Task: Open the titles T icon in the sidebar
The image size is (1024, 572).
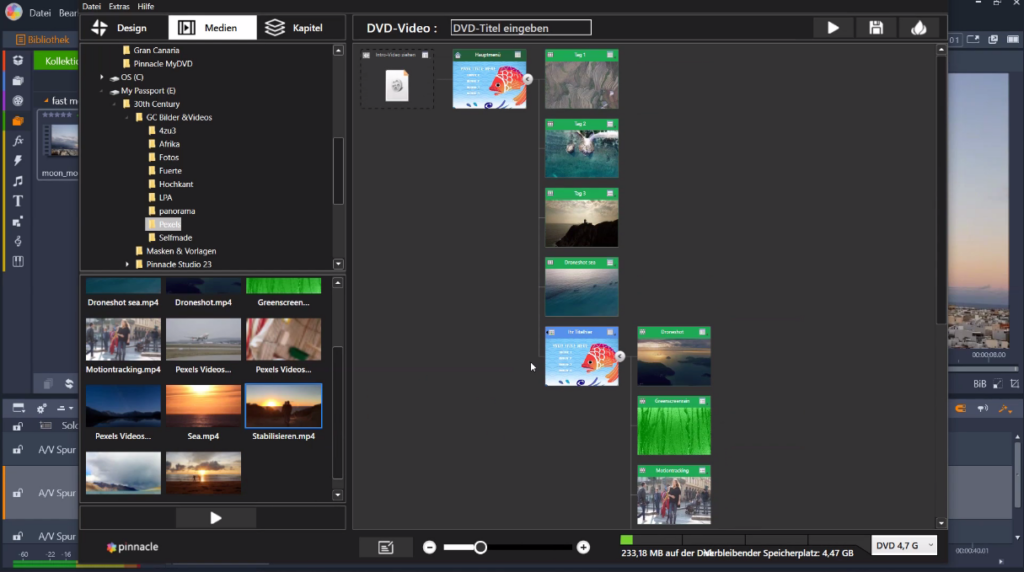Action: tap(18, 201)
